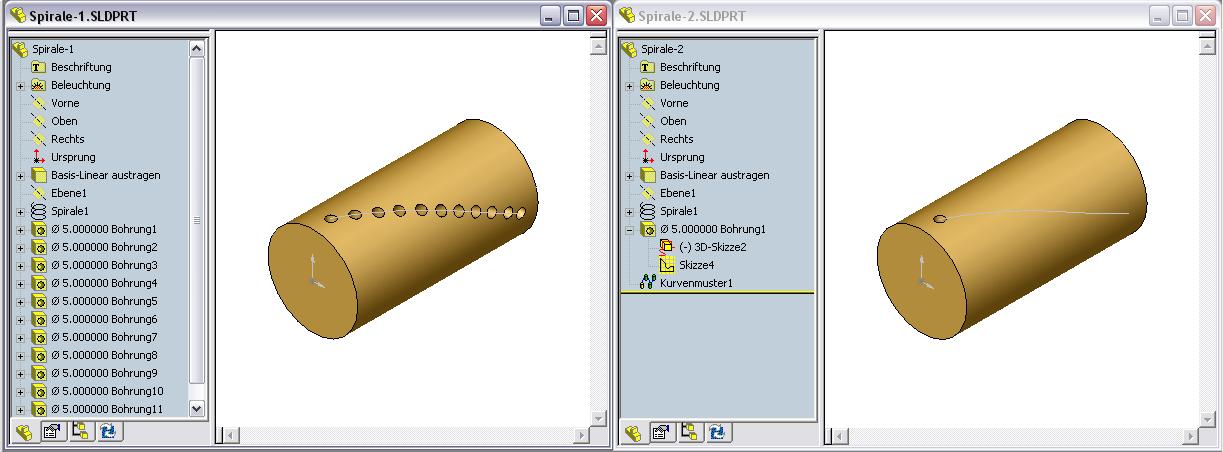Expand Spirale1 node in Spirale-2 tree
The width and height of the screenshot is (1223, 452).
pos(629,212)
